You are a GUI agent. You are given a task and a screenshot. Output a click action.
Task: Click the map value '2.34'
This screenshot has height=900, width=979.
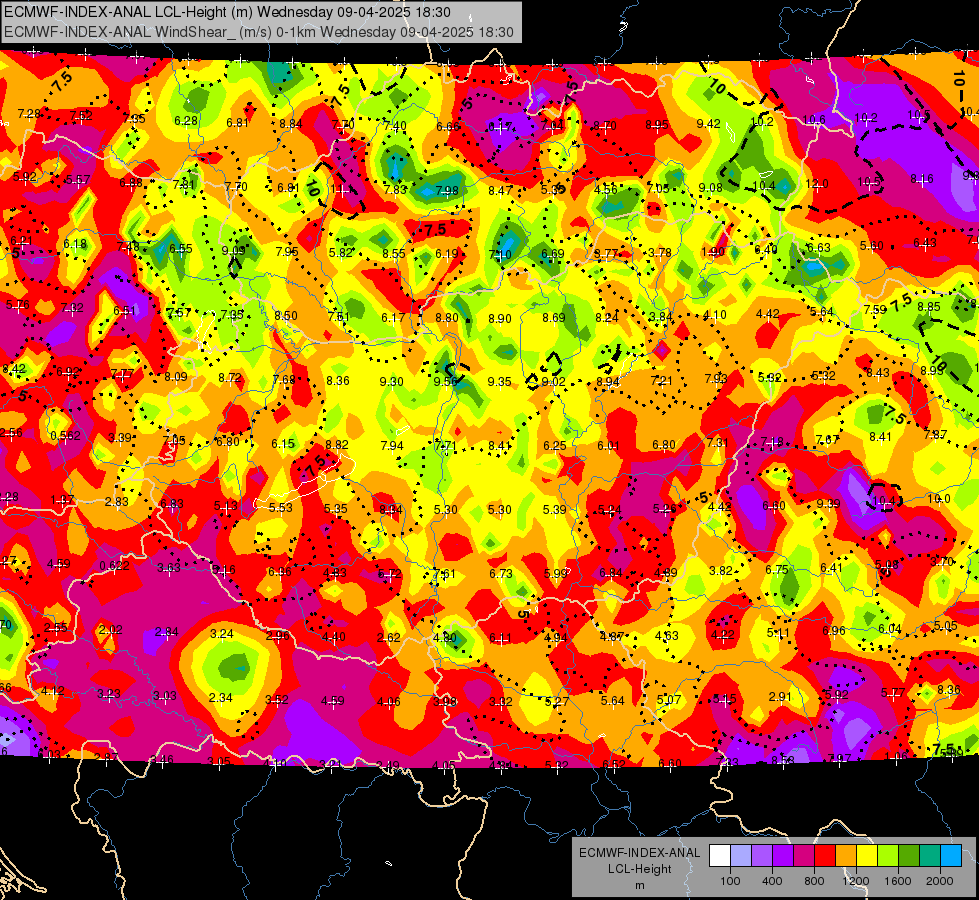click(x=220, y=698)
